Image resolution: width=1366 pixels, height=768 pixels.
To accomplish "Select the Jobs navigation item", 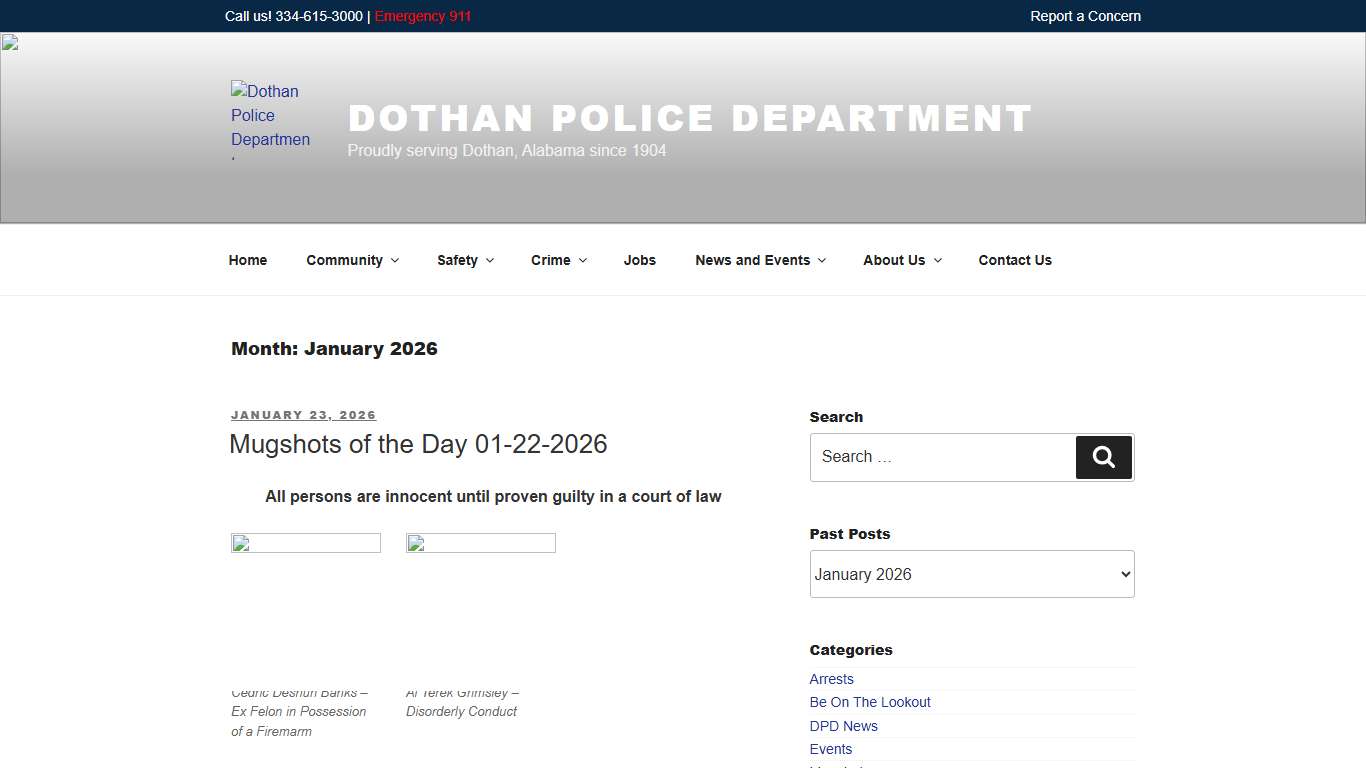I will click(639, 260).
